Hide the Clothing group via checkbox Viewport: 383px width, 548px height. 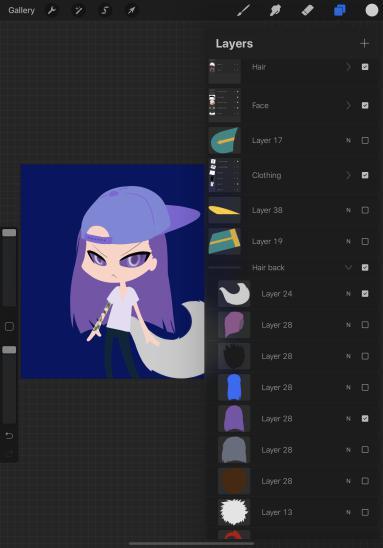[365, 175]
